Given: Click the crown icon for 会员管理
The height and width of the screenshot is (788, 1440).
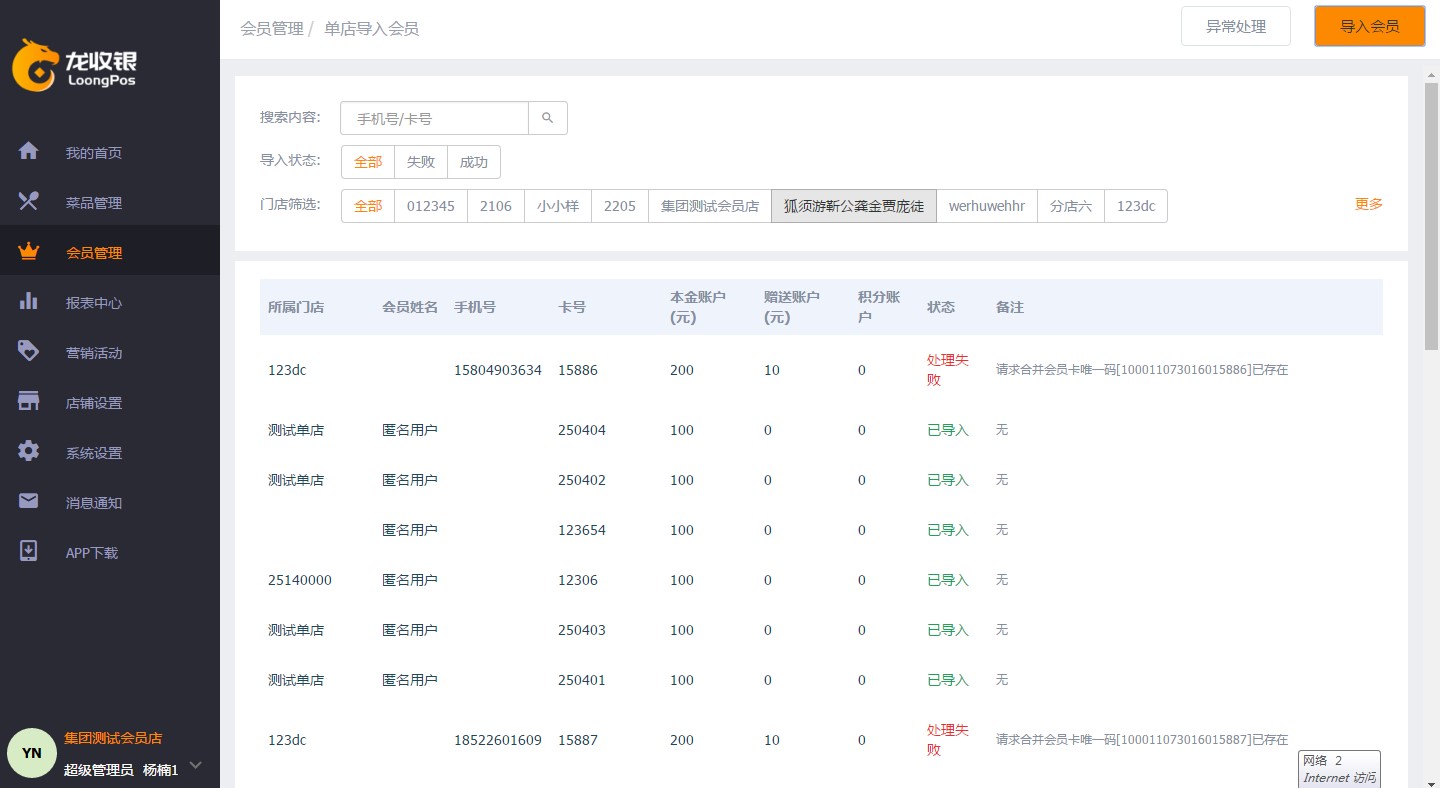Looking at the screenshot, I should [29, 251].
